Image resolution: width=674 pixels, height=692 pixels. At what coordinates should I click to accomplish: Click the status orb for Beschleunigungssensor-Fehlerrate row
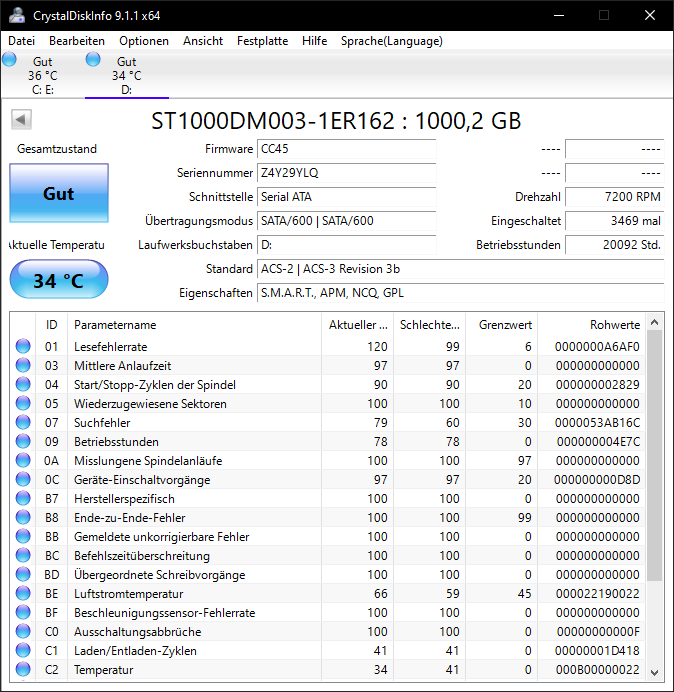coord(23,612)
